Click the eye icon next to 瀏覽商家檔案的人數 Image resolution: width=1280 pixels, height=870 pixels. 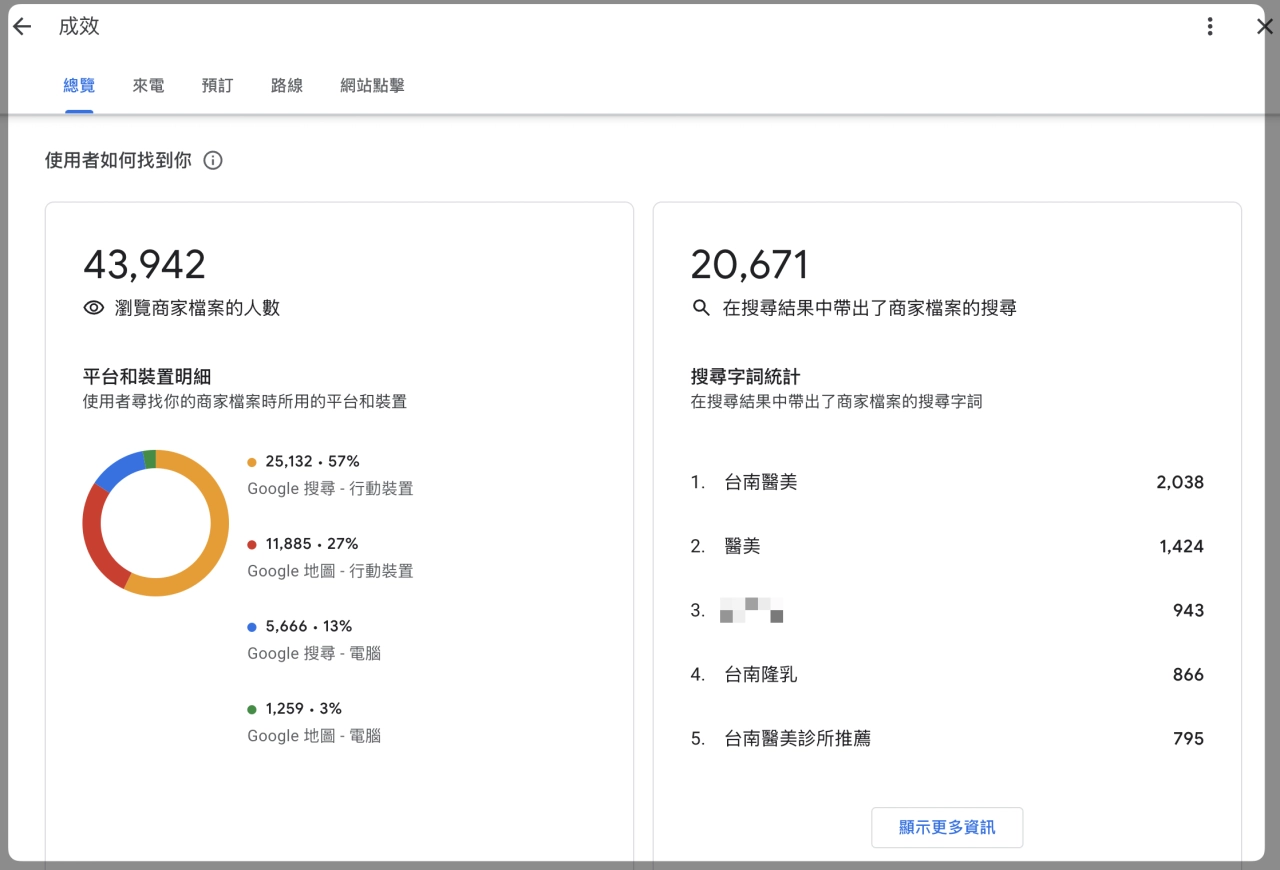click(94, 308)
